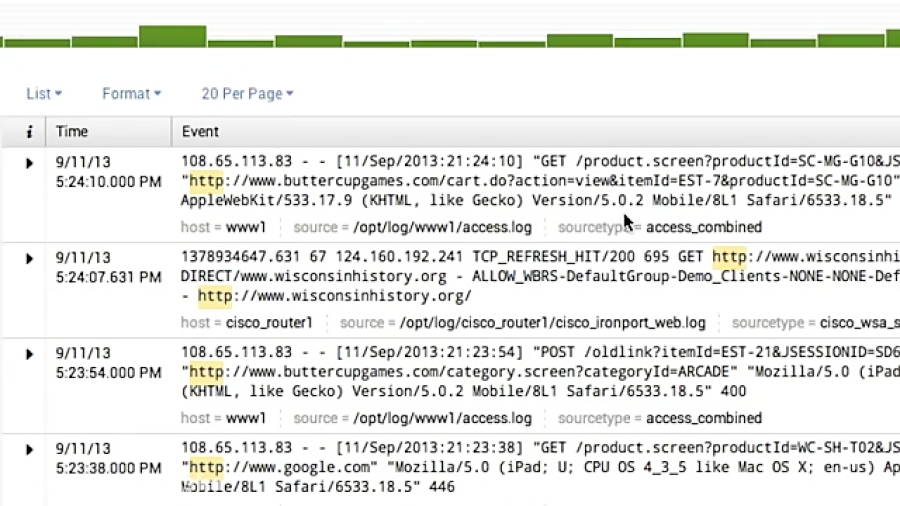The image size is (900, 506).
Task: Click http://www.google.com referrer text
Action: click(280, 467)
